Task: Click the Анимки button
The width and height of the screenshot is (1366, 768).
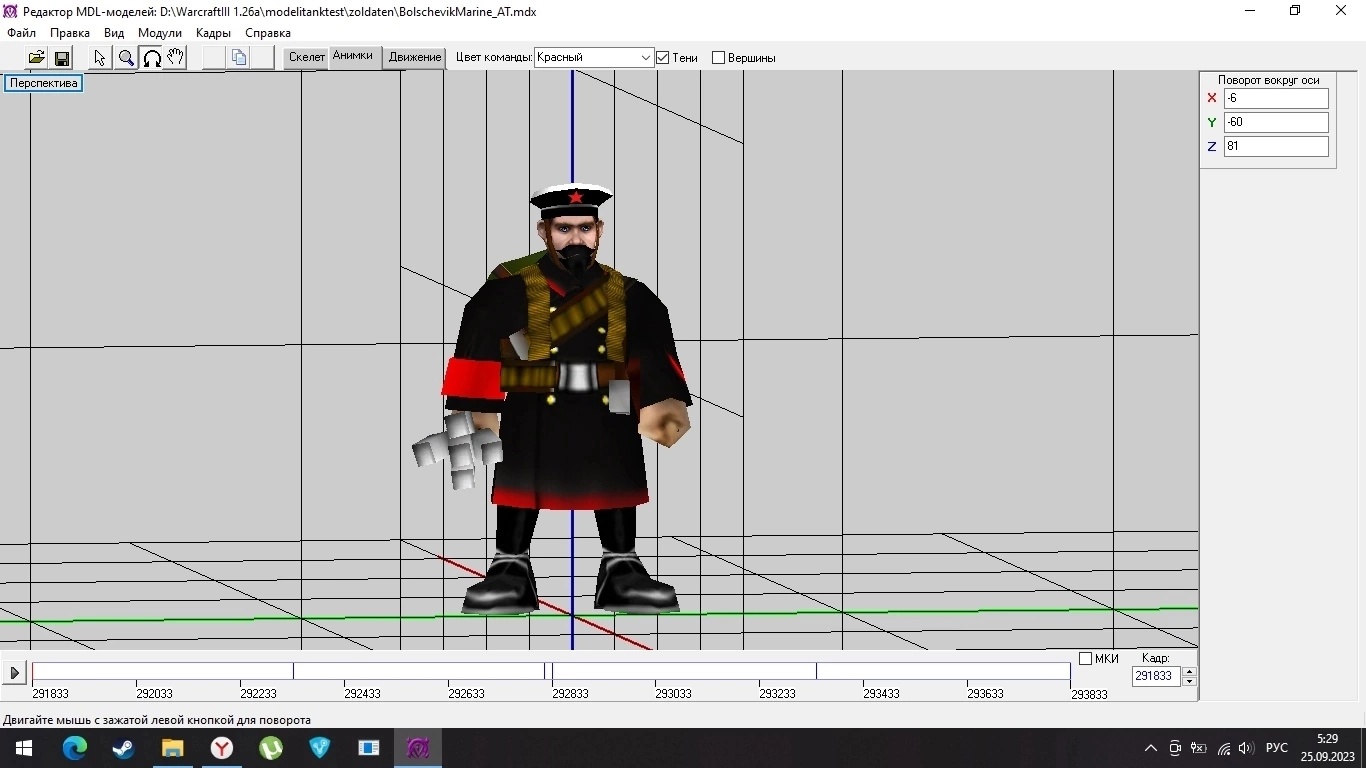Action: pos(353,57)
